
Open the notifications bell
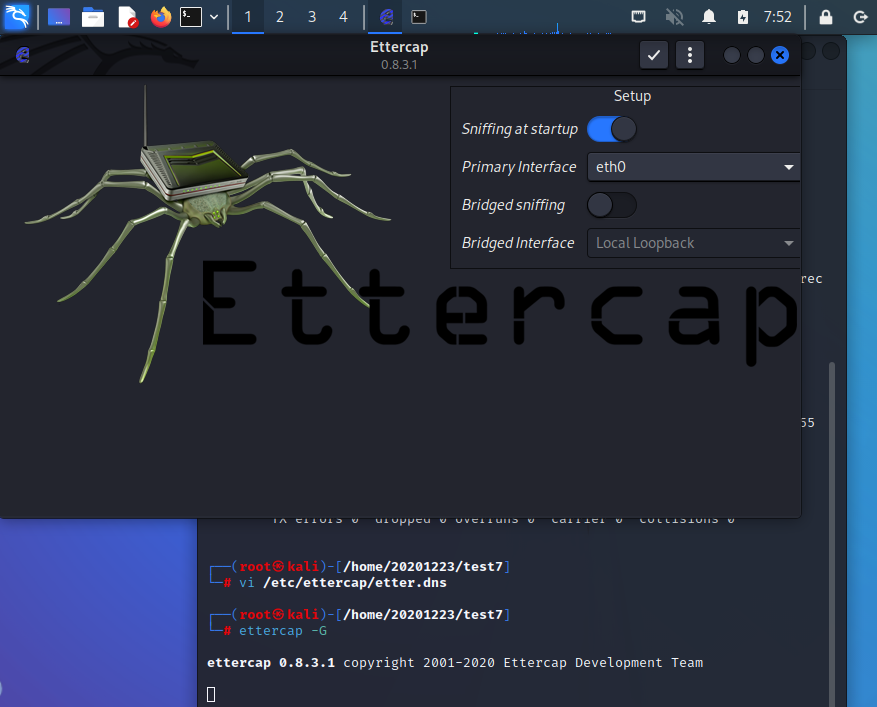pos(709,17)
